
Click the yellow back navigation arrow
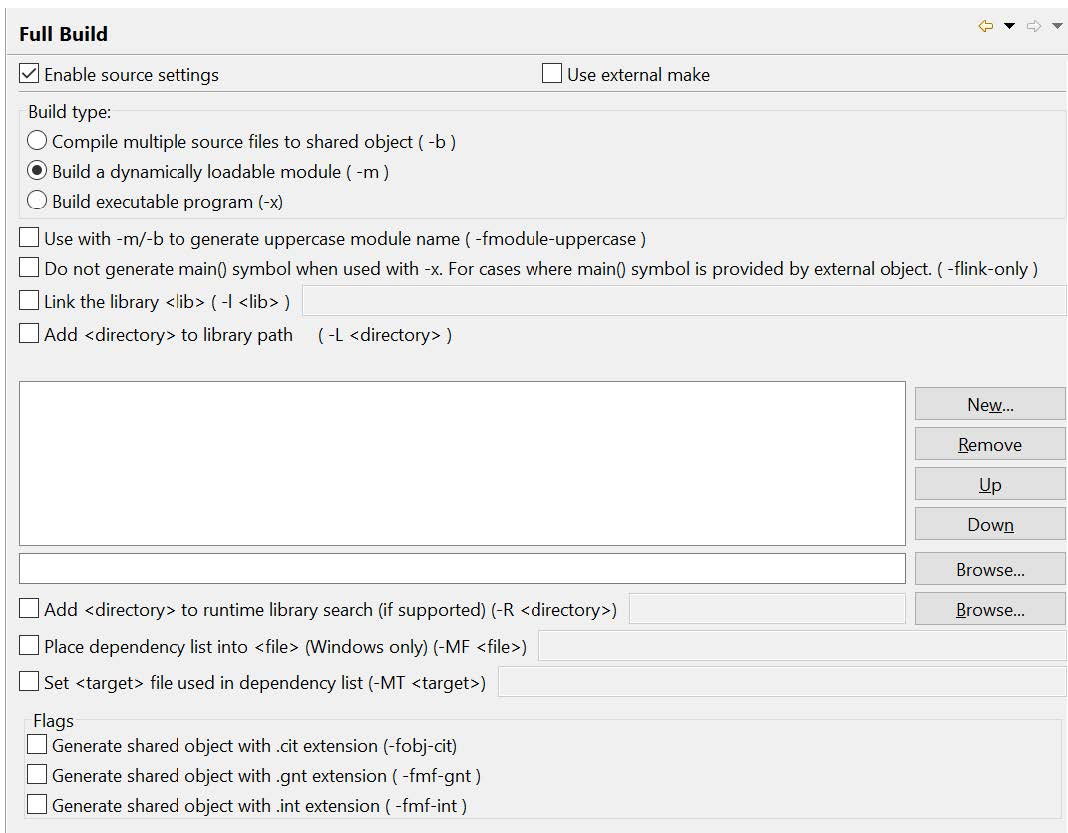[x=986, y=26]
